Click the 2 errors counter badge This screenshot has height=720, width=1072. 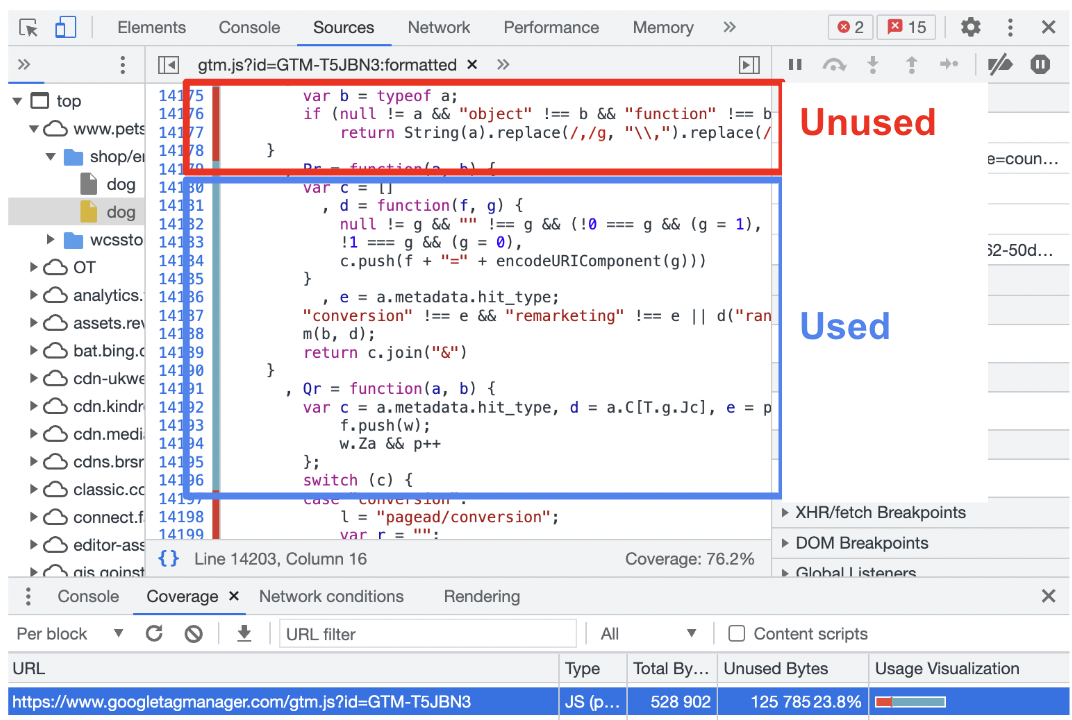850,27
